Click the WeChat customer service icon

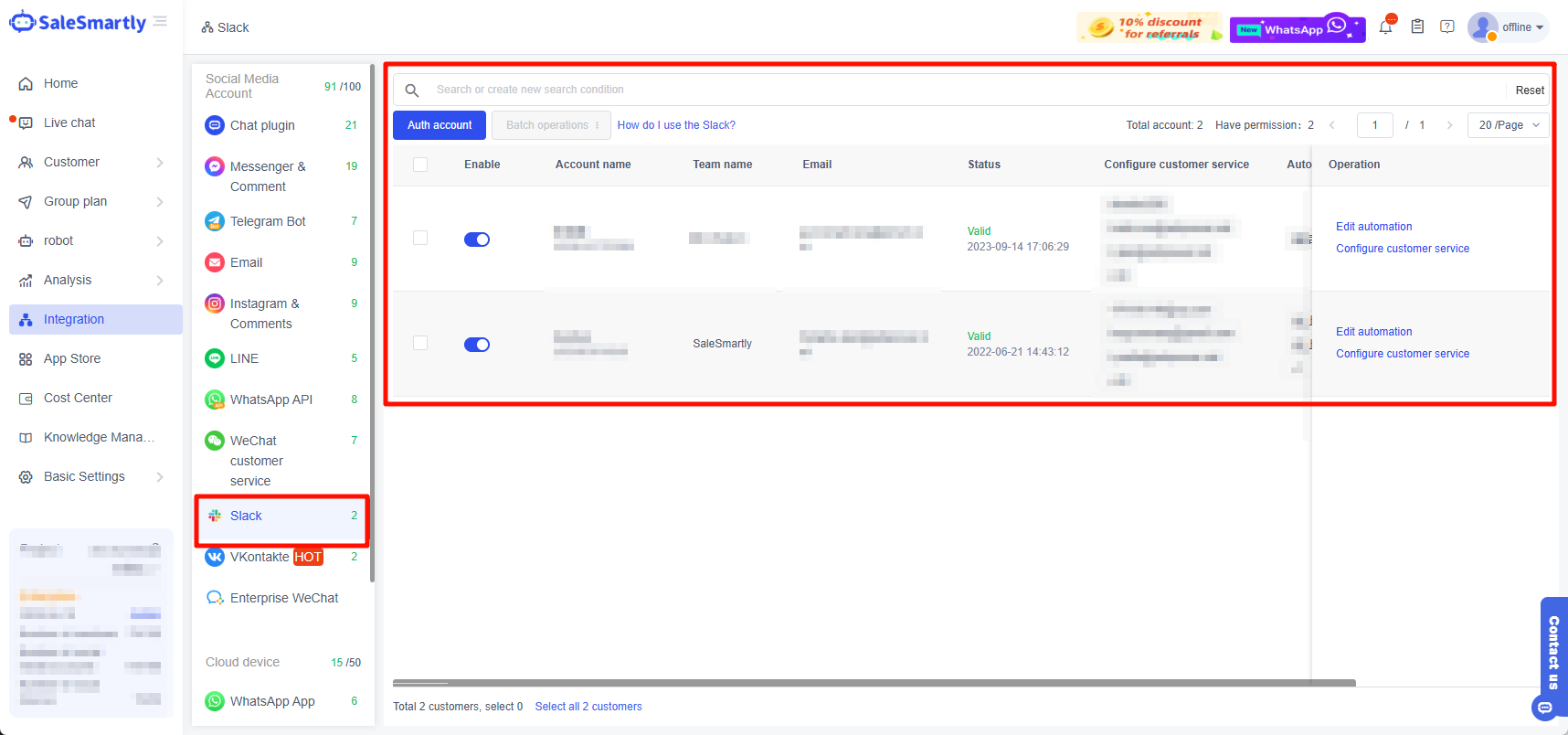click(x=215, y=441)
